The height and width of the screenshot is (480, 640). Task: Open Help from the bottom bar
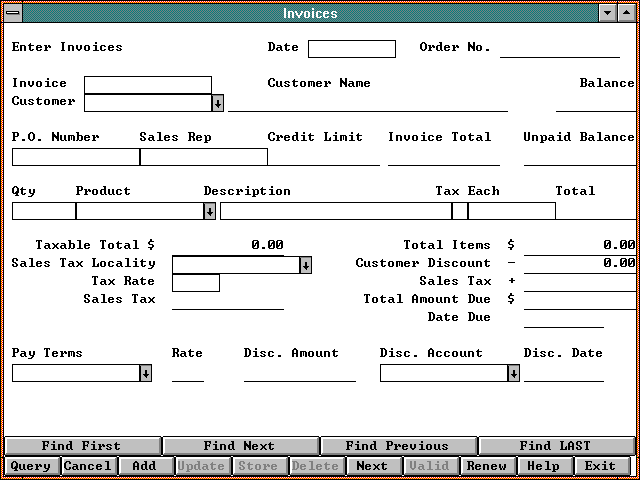[544, 466]
